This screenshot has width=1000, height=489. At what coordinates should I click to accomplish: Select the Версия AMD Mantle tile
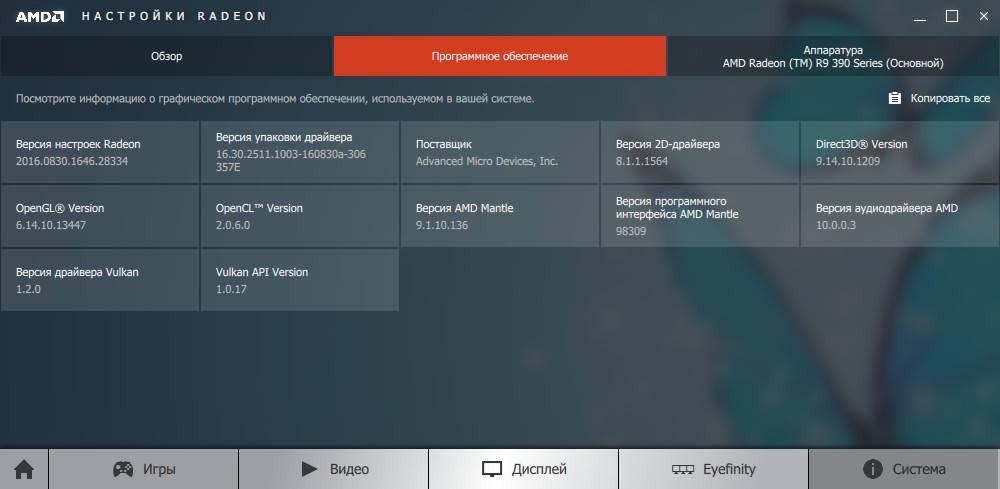point(500,216)
